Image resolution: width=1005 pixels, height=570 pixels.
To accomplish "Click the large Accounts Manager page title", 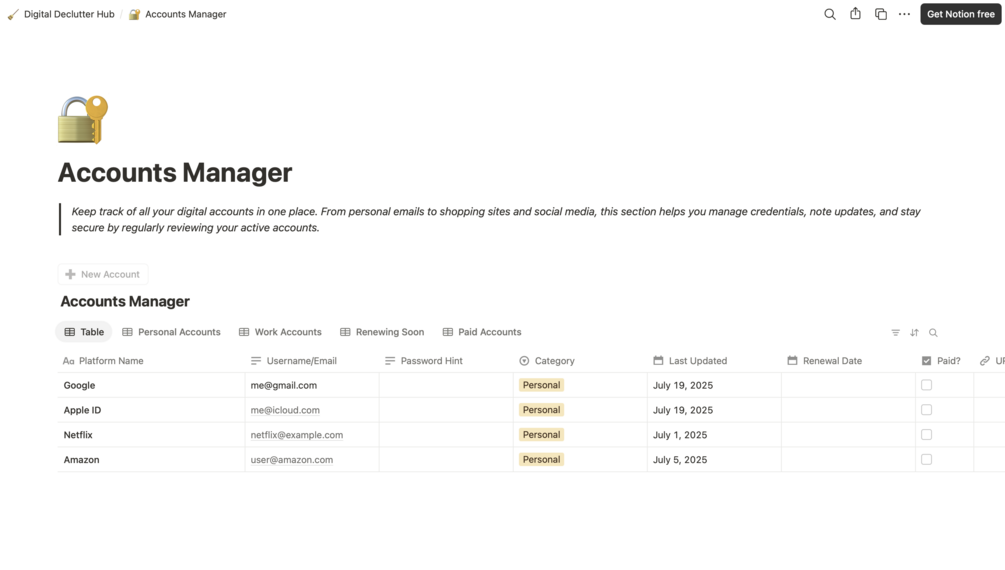I will (x=175, y=172).
